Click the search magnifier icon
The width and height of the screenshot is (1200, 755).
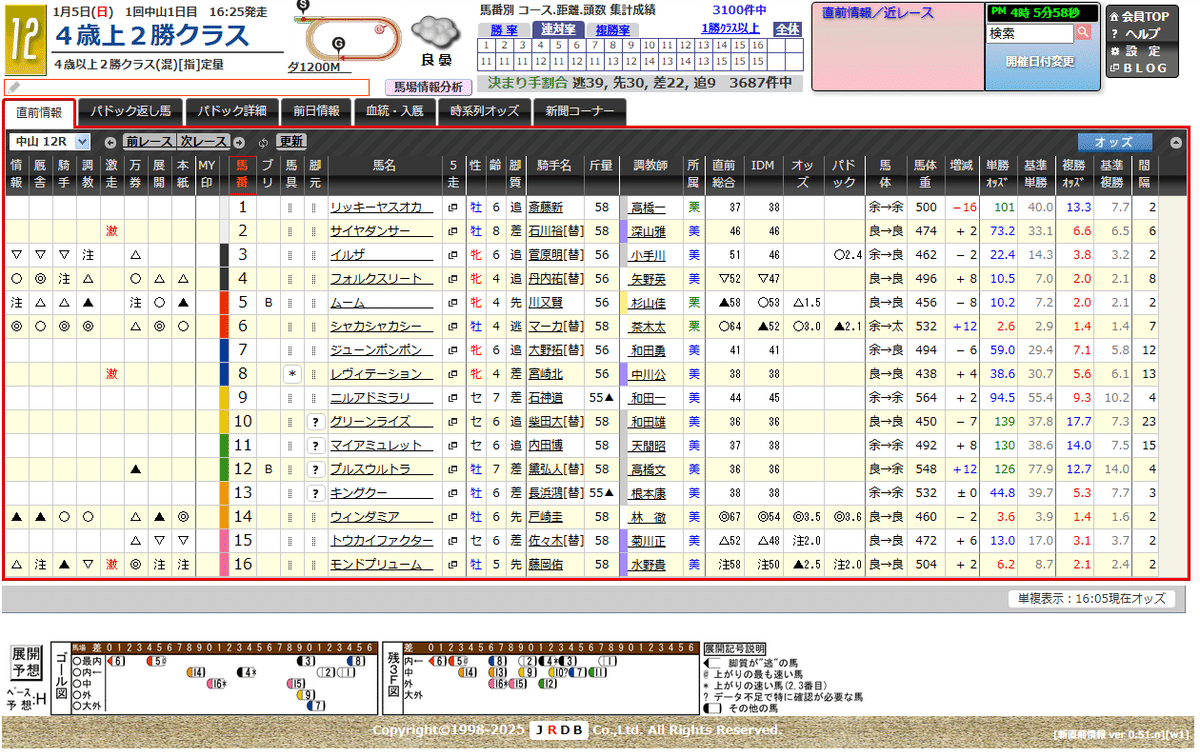coord(1083,32)
